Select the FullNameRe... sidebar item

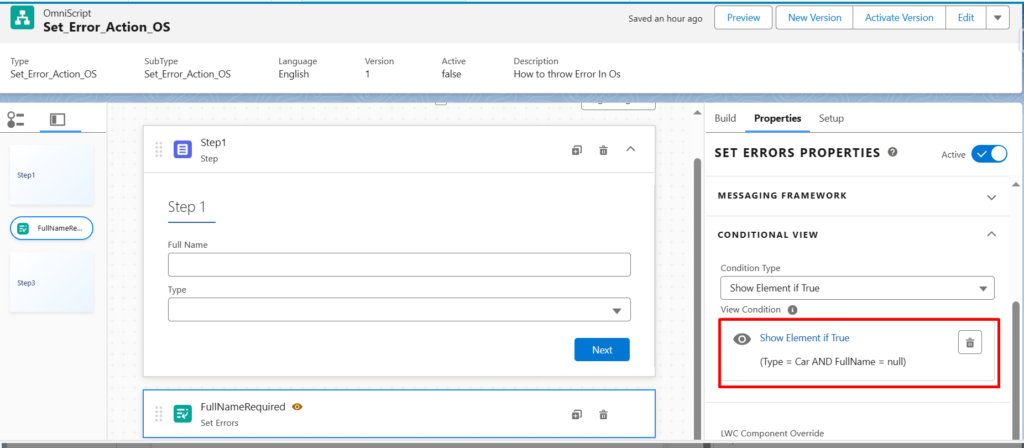pyautogui.click(x=52, y=228)
